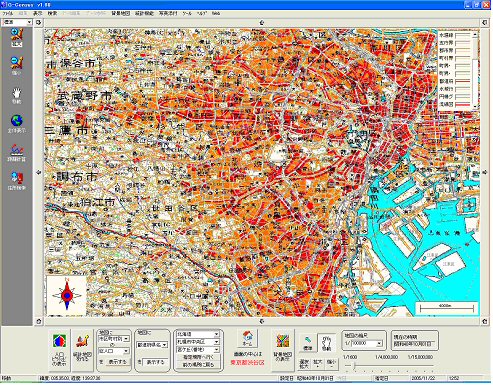
Task: Activate the hand pan tool in sidebar
Action: 17,96
